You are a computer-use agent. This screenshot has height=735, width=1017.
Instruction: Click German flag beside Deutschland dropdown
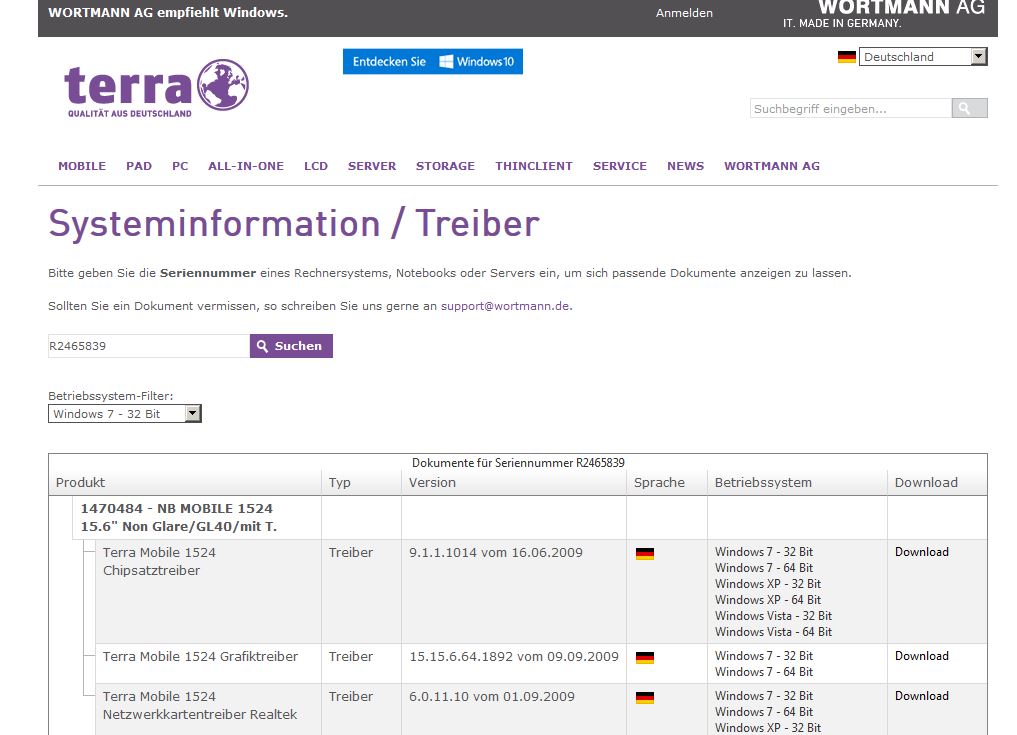pyautogui.click(x=846, y=57)
